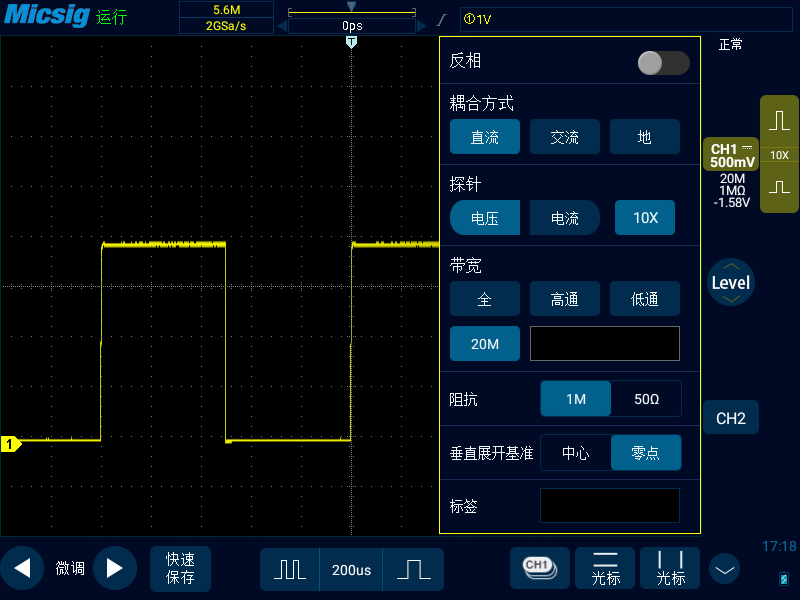Tap the -1.58V offset readout

point(732,203)
